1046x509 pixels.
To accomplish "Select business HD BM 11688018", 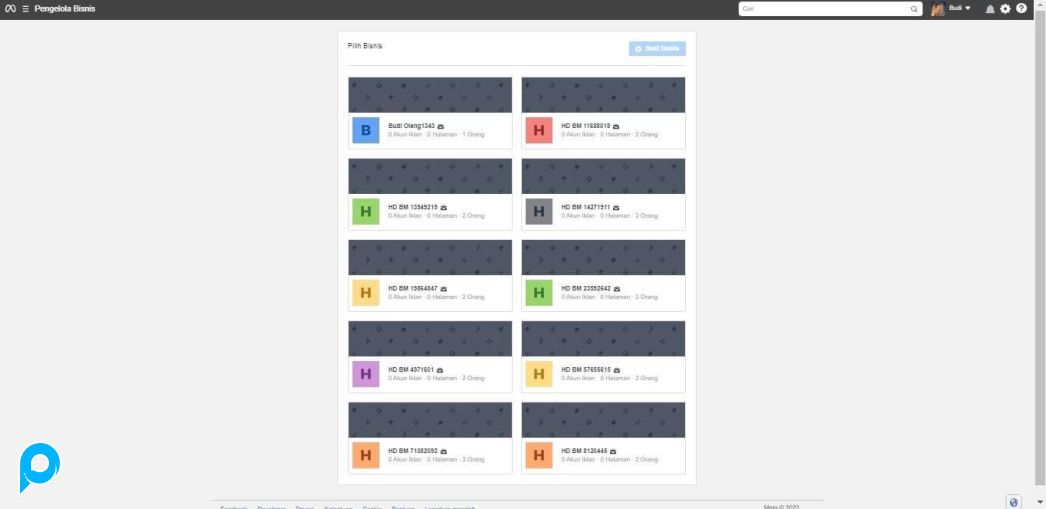I will 585,126.
